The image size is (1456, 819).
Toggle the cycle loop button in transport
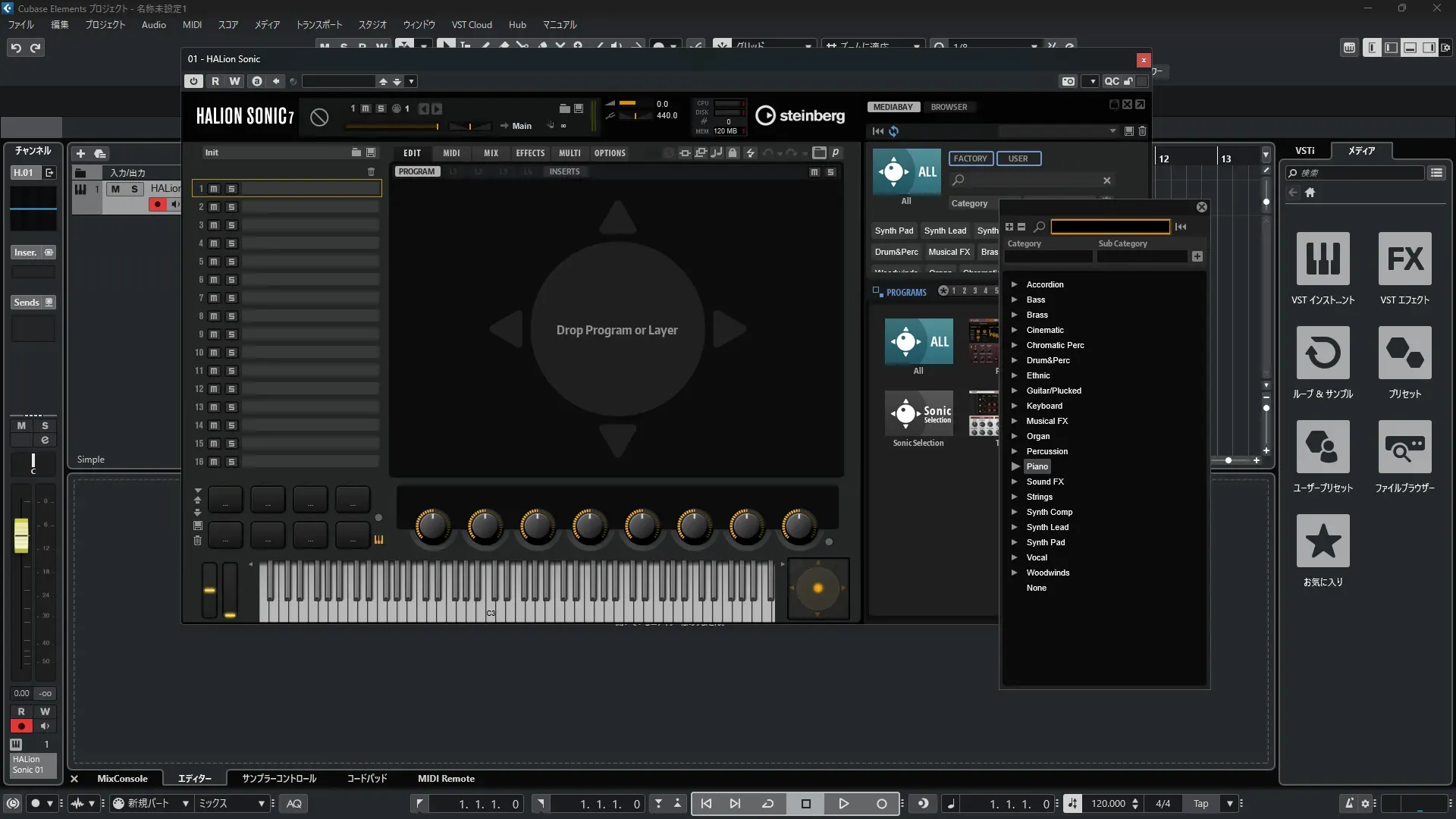tap(767, 804)
